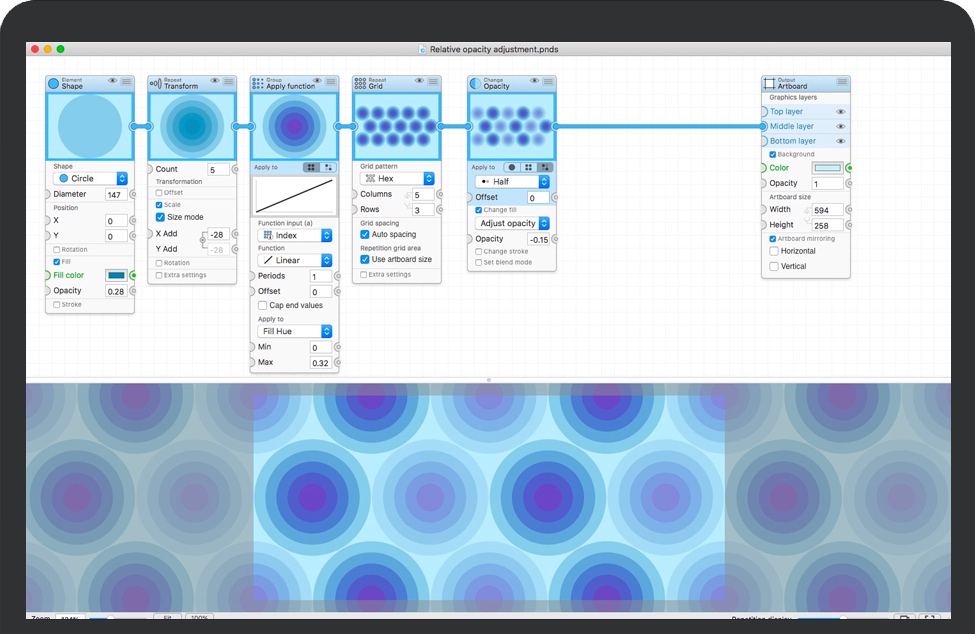Hide the Top layer in Artboard
Screen dimensions: 975x634
click(x=840, y=112)
